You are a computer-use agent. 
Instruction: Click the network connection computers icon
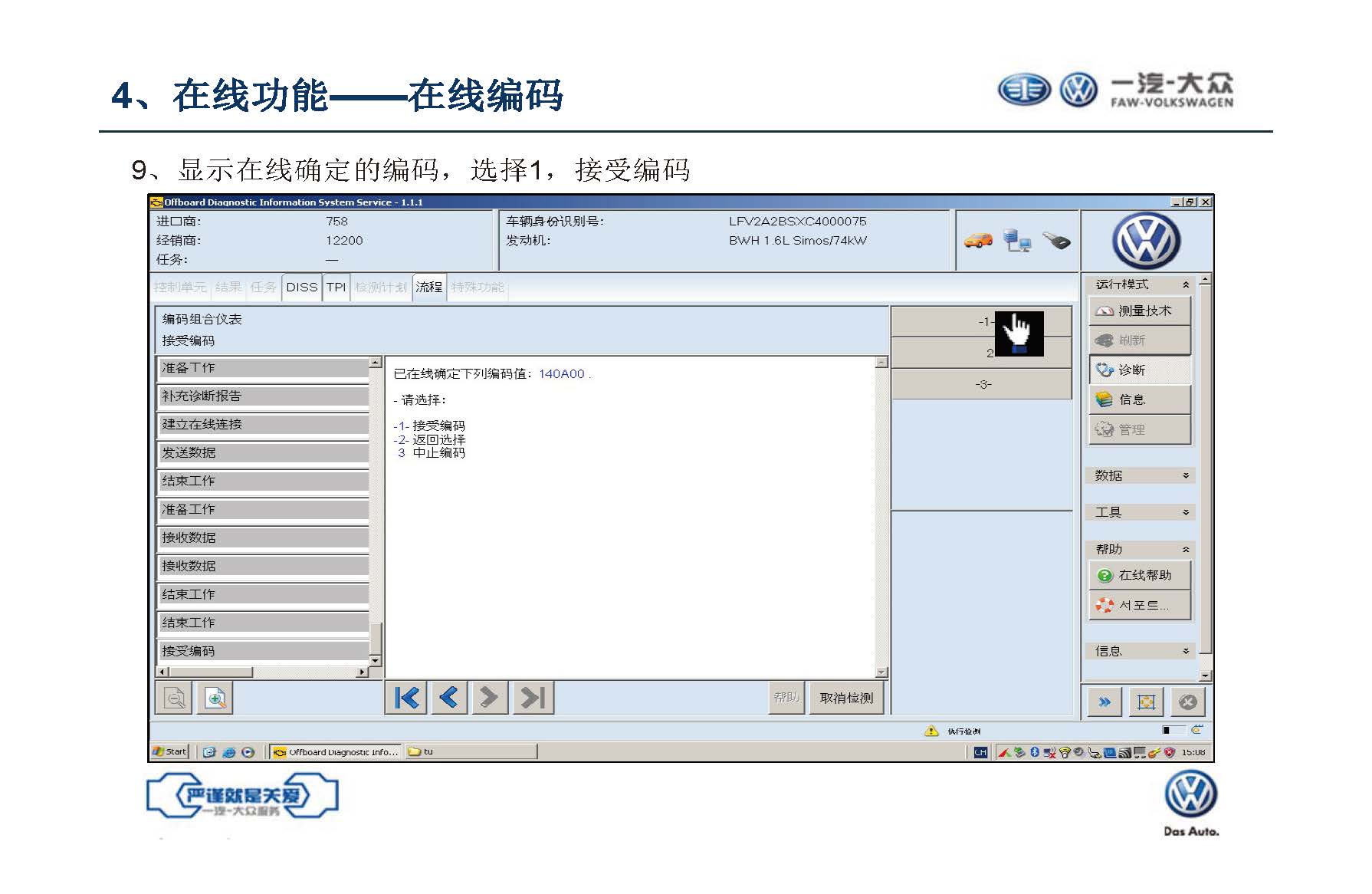click(x=1017, y=241)
